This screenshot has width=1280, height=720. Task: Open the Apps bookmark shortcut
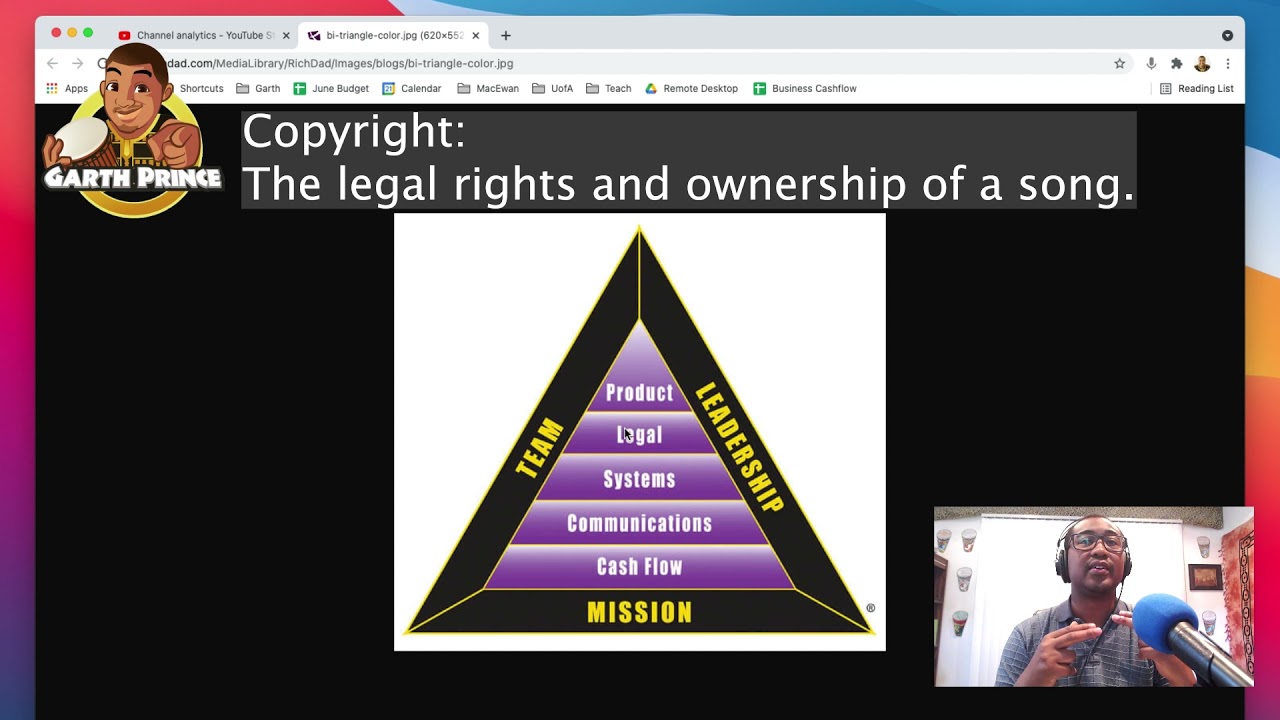67,88
